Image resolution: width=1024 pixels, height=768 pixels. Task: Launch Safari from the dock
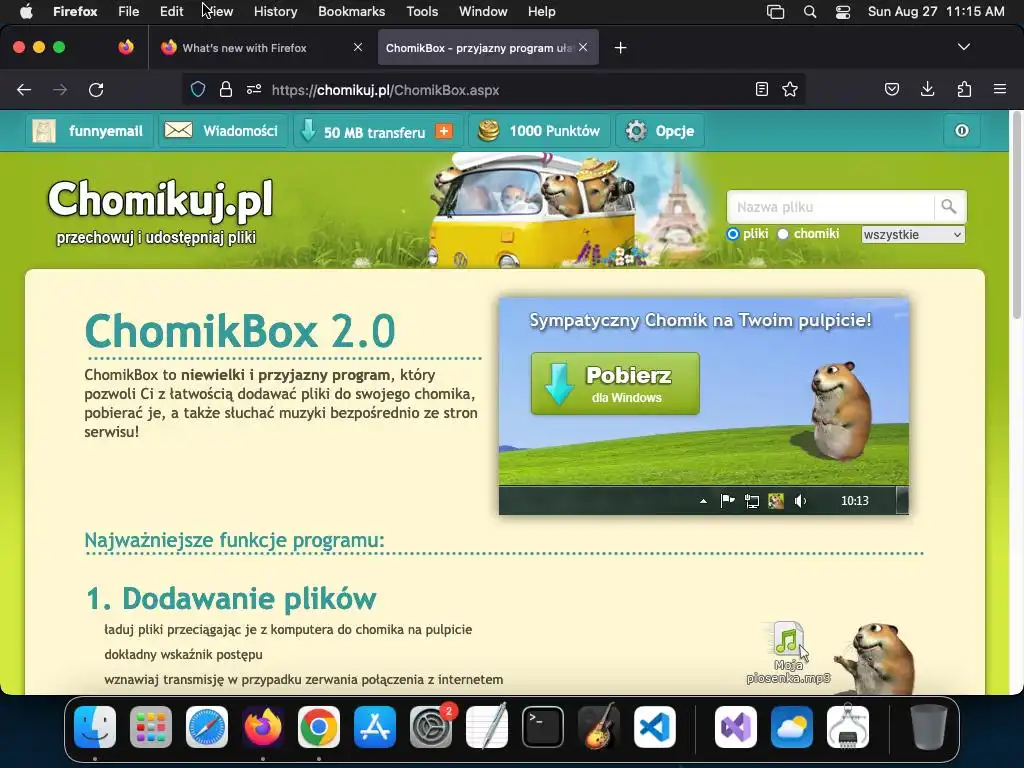[x=207, y=727]
